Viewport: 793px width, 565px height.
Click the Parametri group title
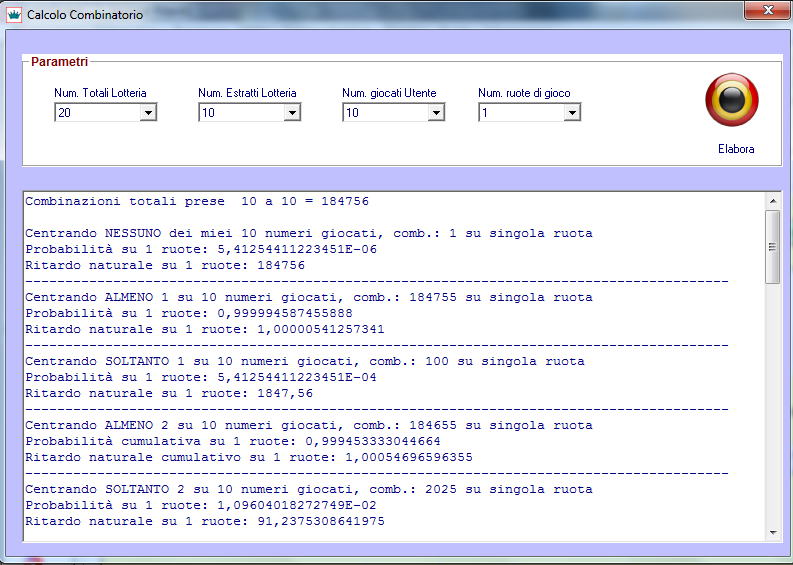(60, 62)
